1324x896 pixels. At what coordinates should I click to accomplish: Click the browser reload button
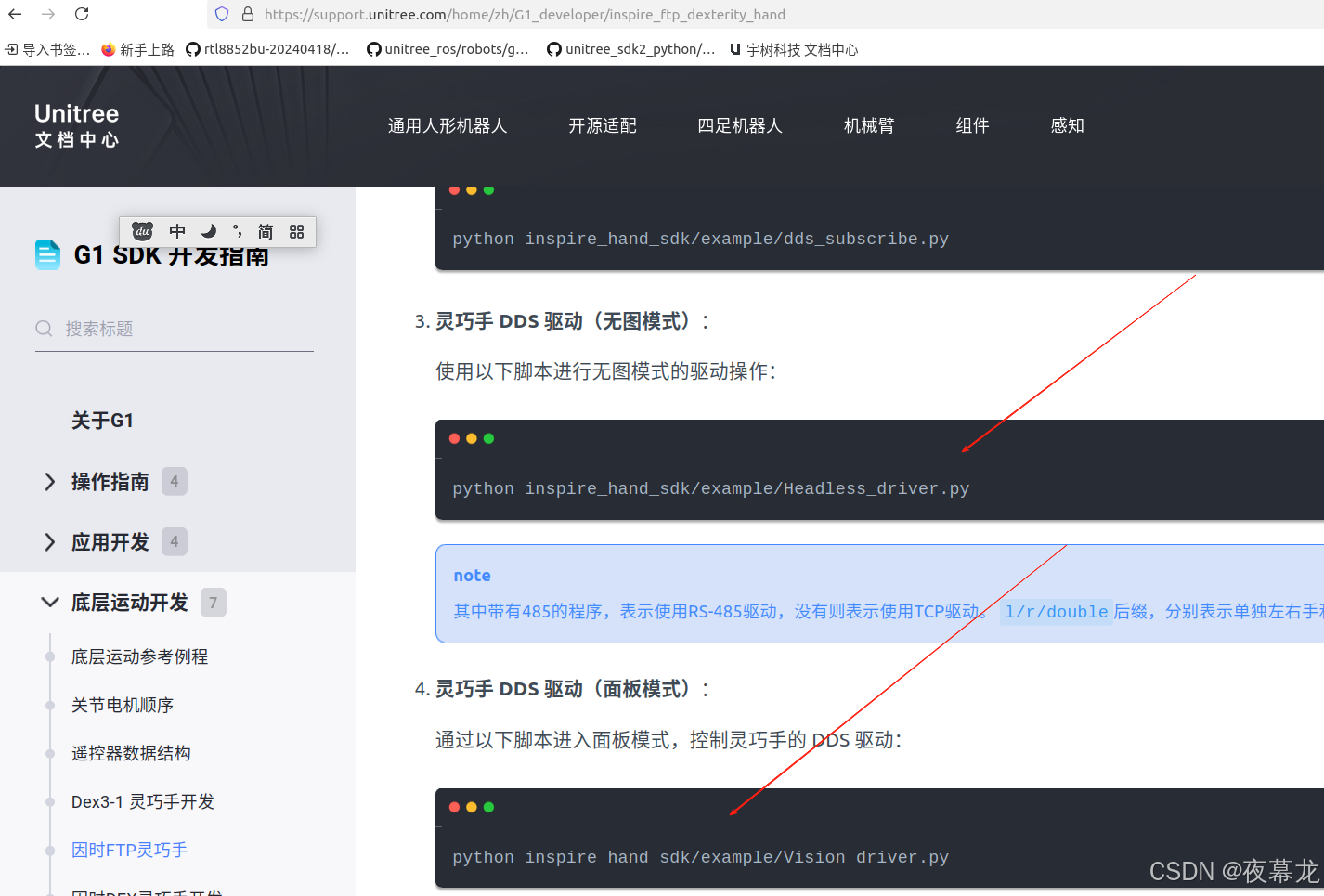tap(83, 14)
